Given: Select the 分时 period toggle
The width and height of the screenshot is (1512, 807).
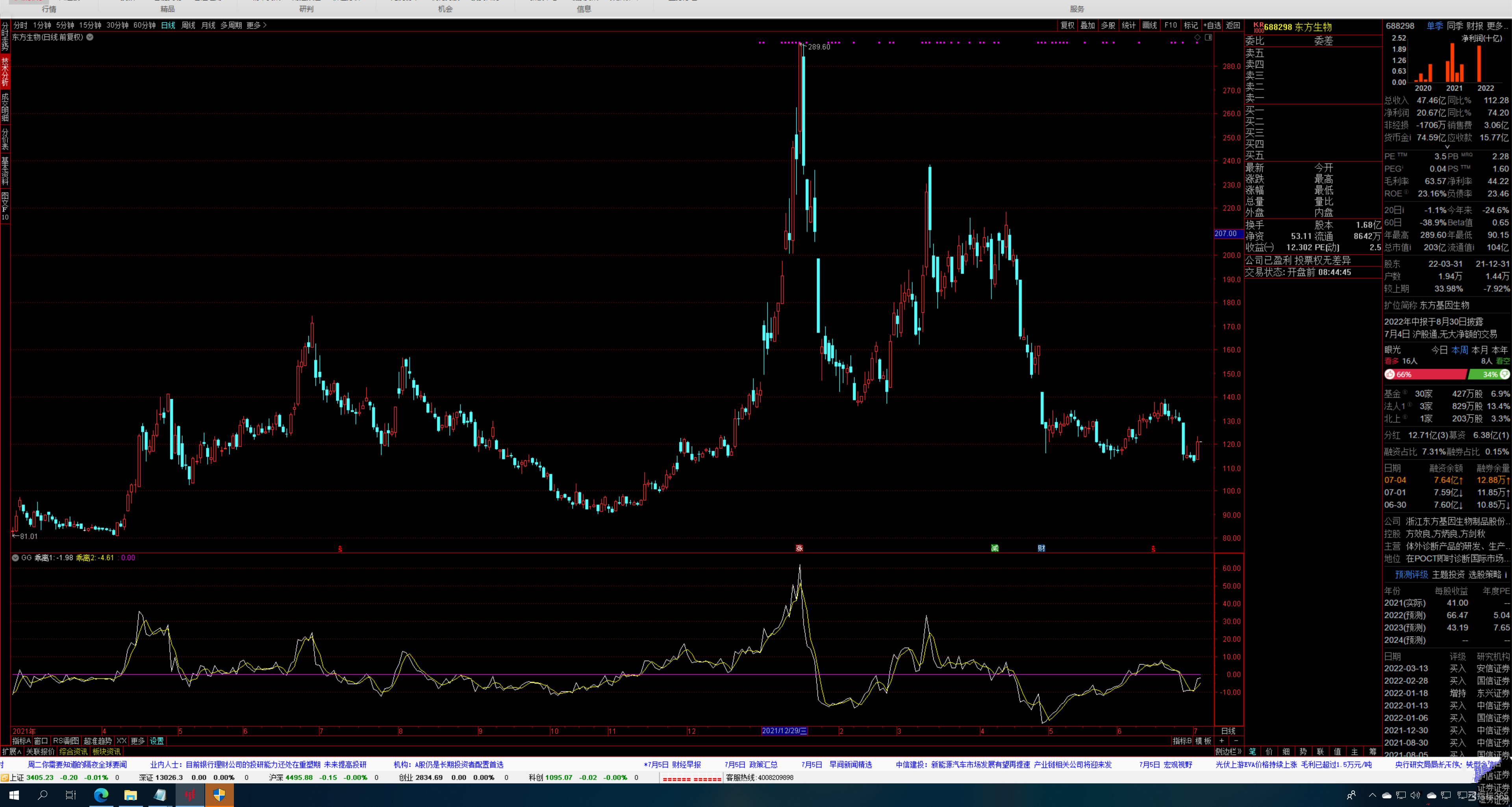Looking at the screenshot, I should (20, 25).
